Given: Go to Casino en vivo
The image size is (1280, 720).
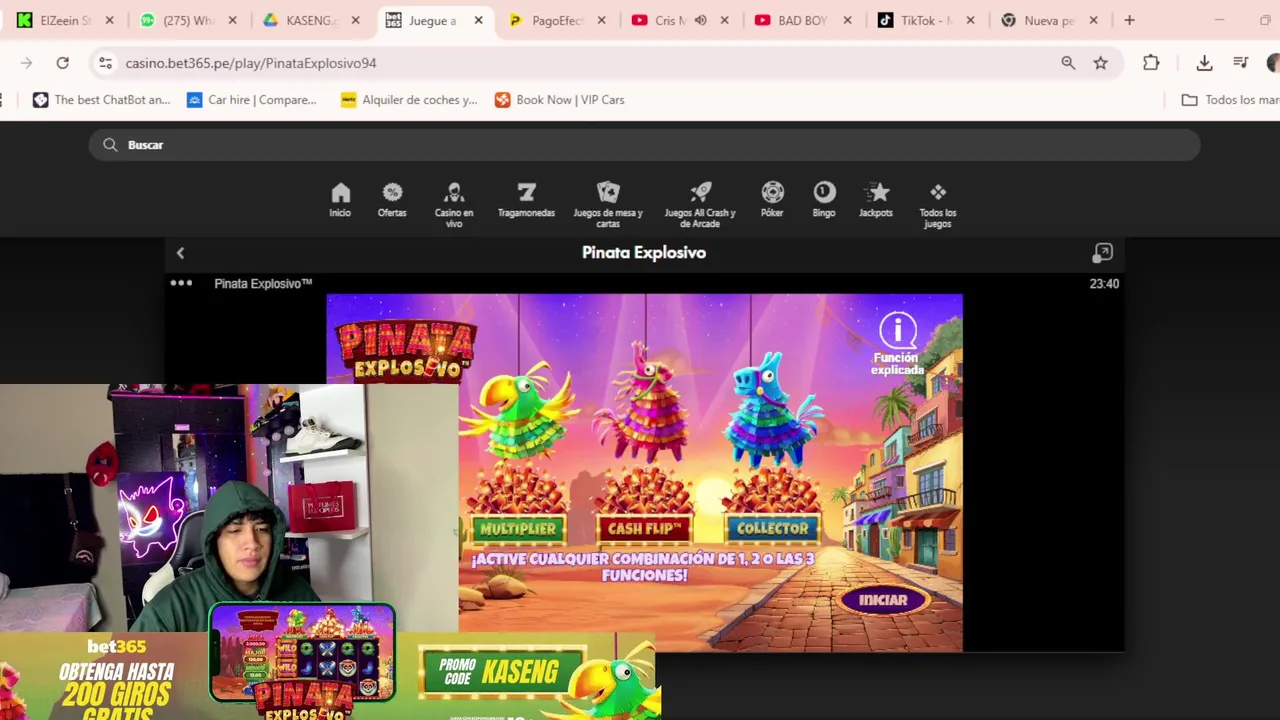Looking at the screenshot, I should point(454,205).
